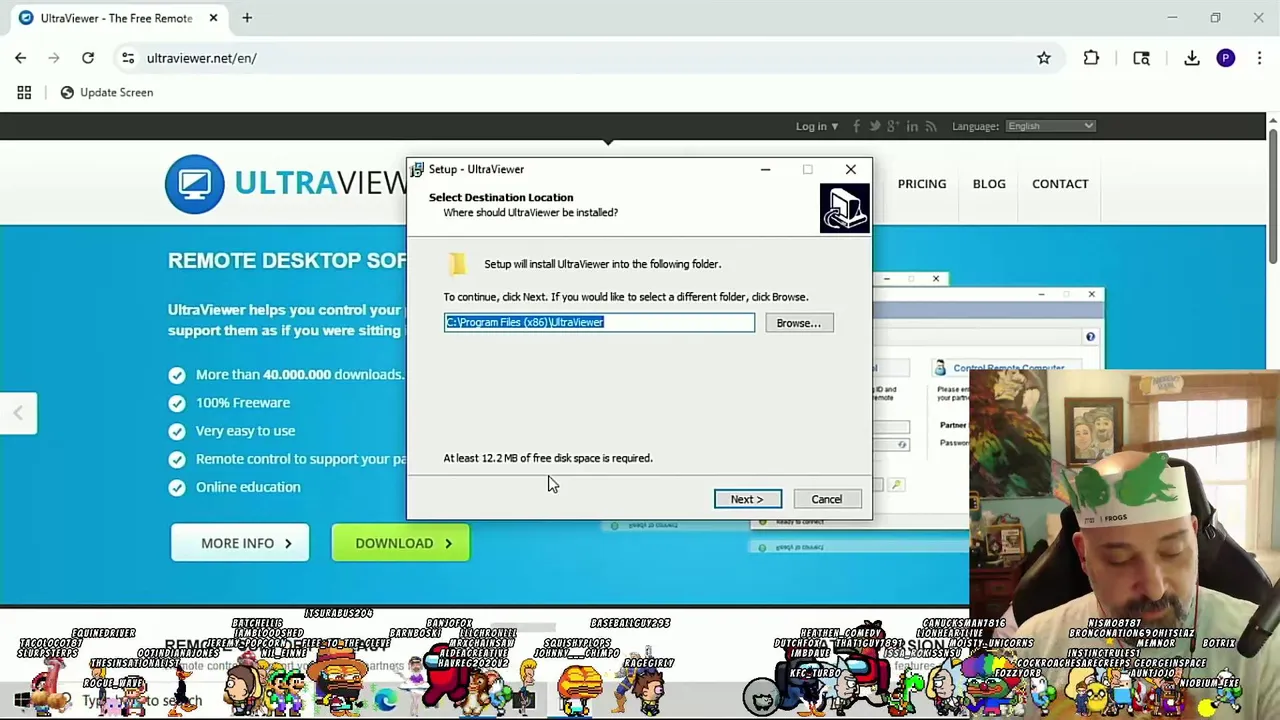Click the MORE INFO button
Viewport: 1280px width, 720px height.
(x=240, y=543)
